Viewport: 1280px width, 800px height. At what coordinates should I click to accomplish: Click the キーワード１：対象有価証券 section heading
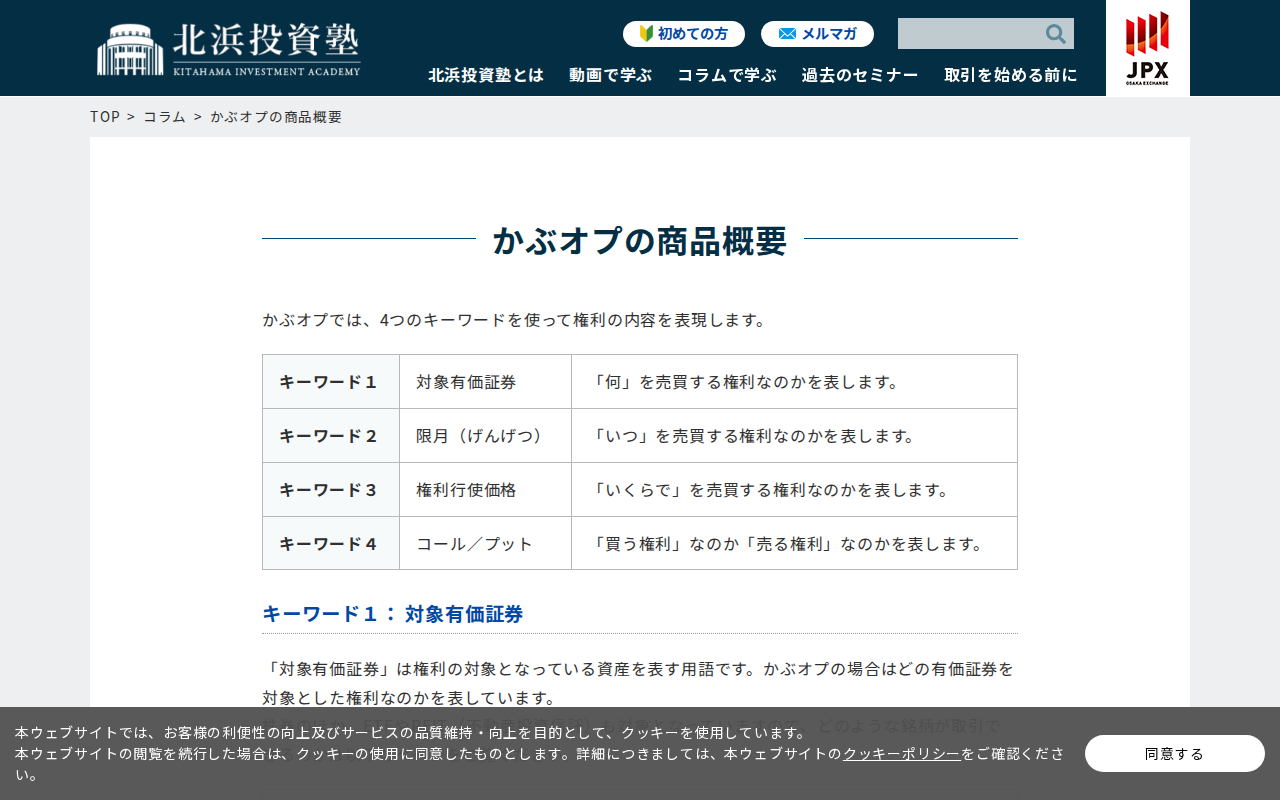pyautogui.click(x=393, y=614)
